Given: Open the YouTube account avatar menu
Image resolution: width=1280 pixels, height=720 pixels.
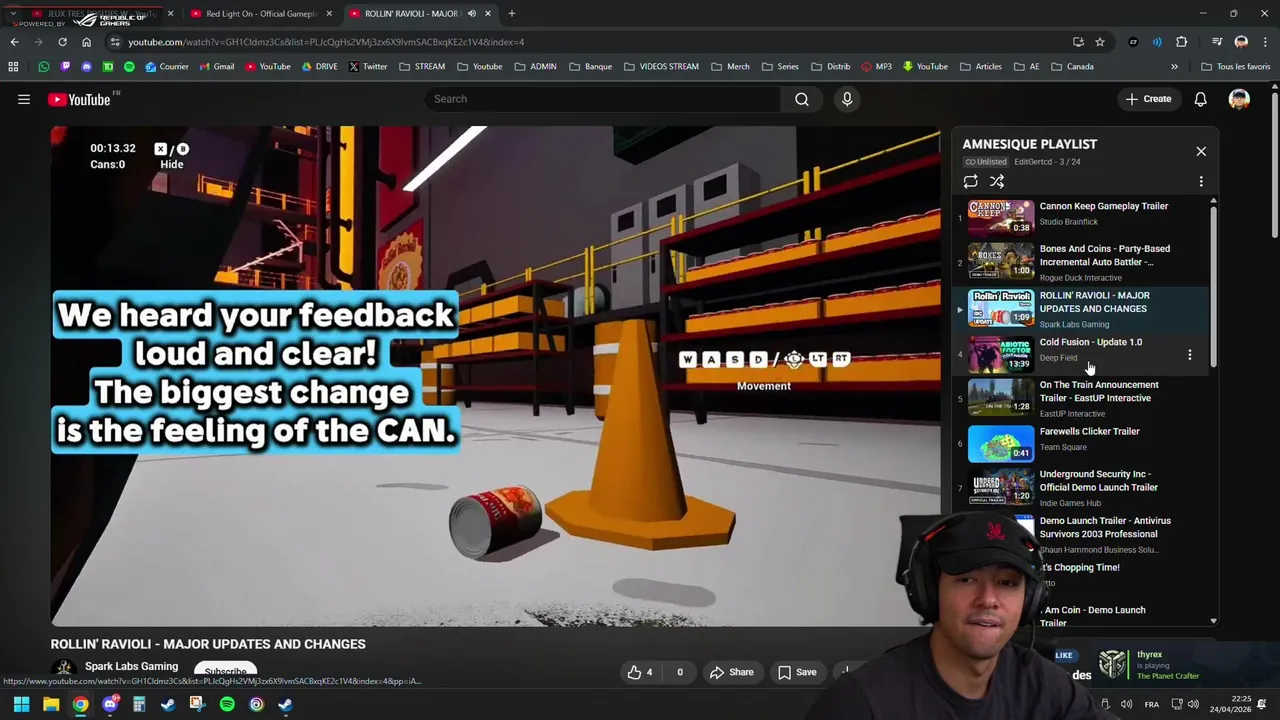Looking at the screenshot, I should point(1239,99).
